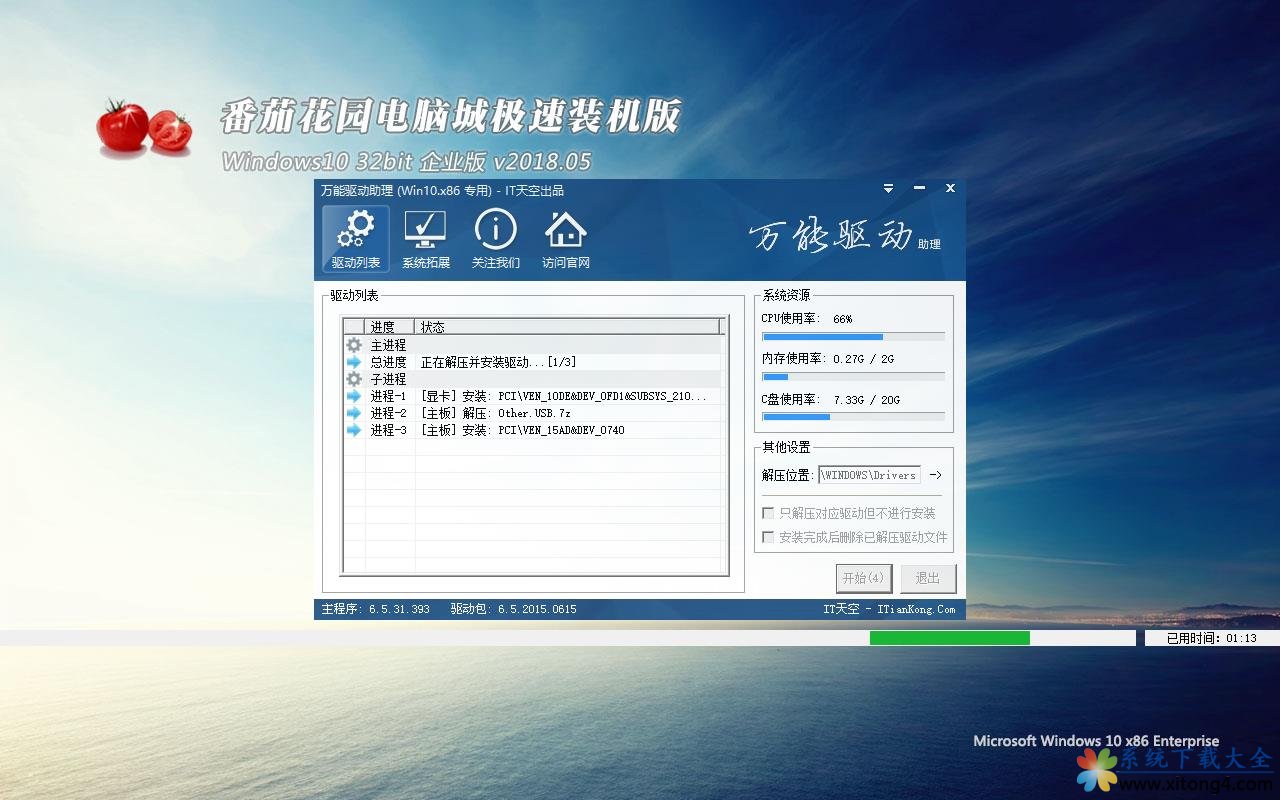Click the arrow icon beside 总进度
The height and width of the screenshot is (800, 1280).
(354, 362)
